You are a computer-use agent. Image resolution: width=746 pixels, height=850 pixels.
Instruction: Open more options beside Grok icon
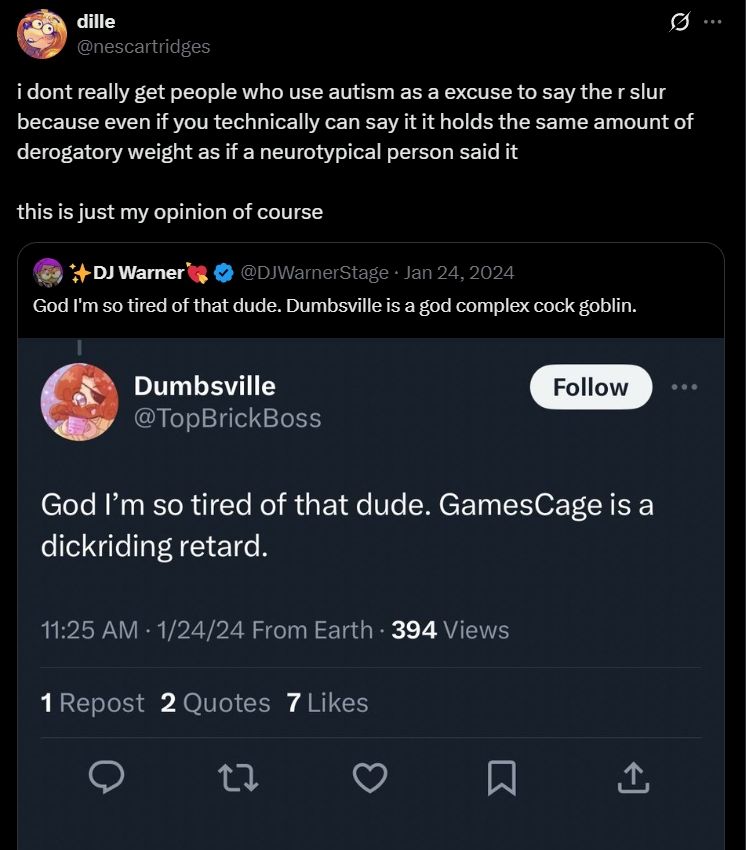click(713, 24)
